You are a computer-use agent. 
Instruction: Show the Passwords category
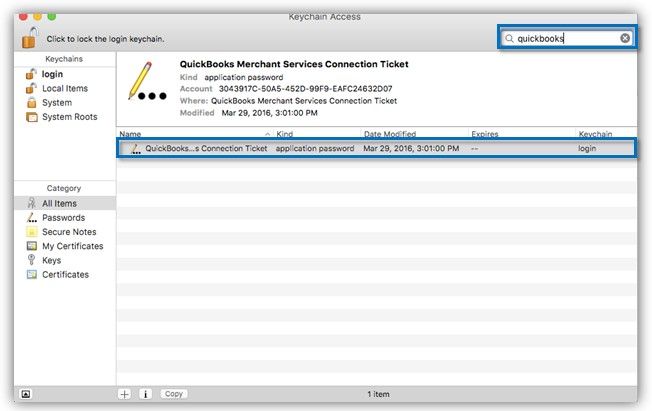pos(63,218)
